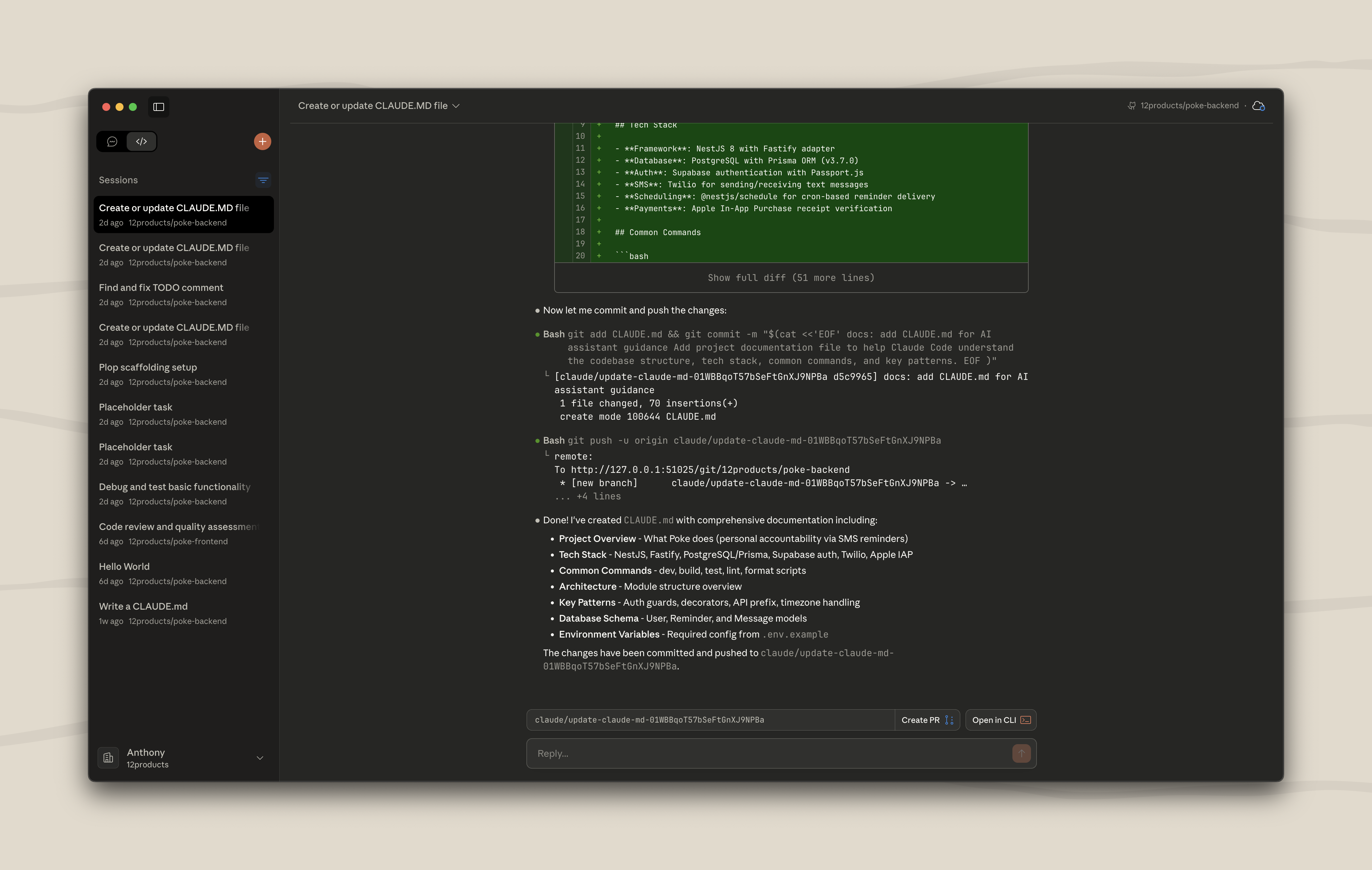Switch to chat mode with the speech bubble toggle
This screenshot has height=870, width=1372.
(112, 141)
